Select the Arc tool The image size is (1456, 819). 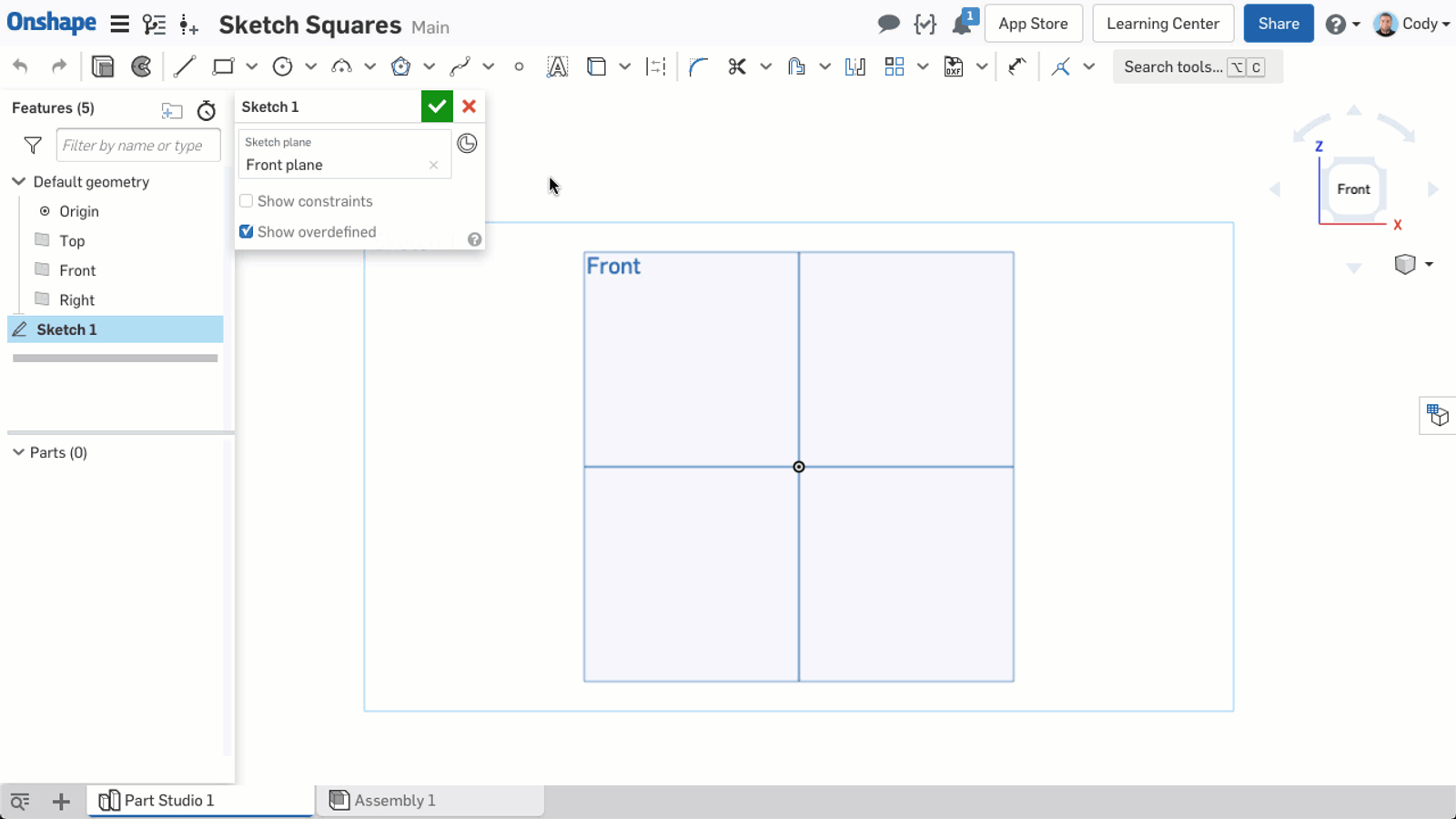343,66
